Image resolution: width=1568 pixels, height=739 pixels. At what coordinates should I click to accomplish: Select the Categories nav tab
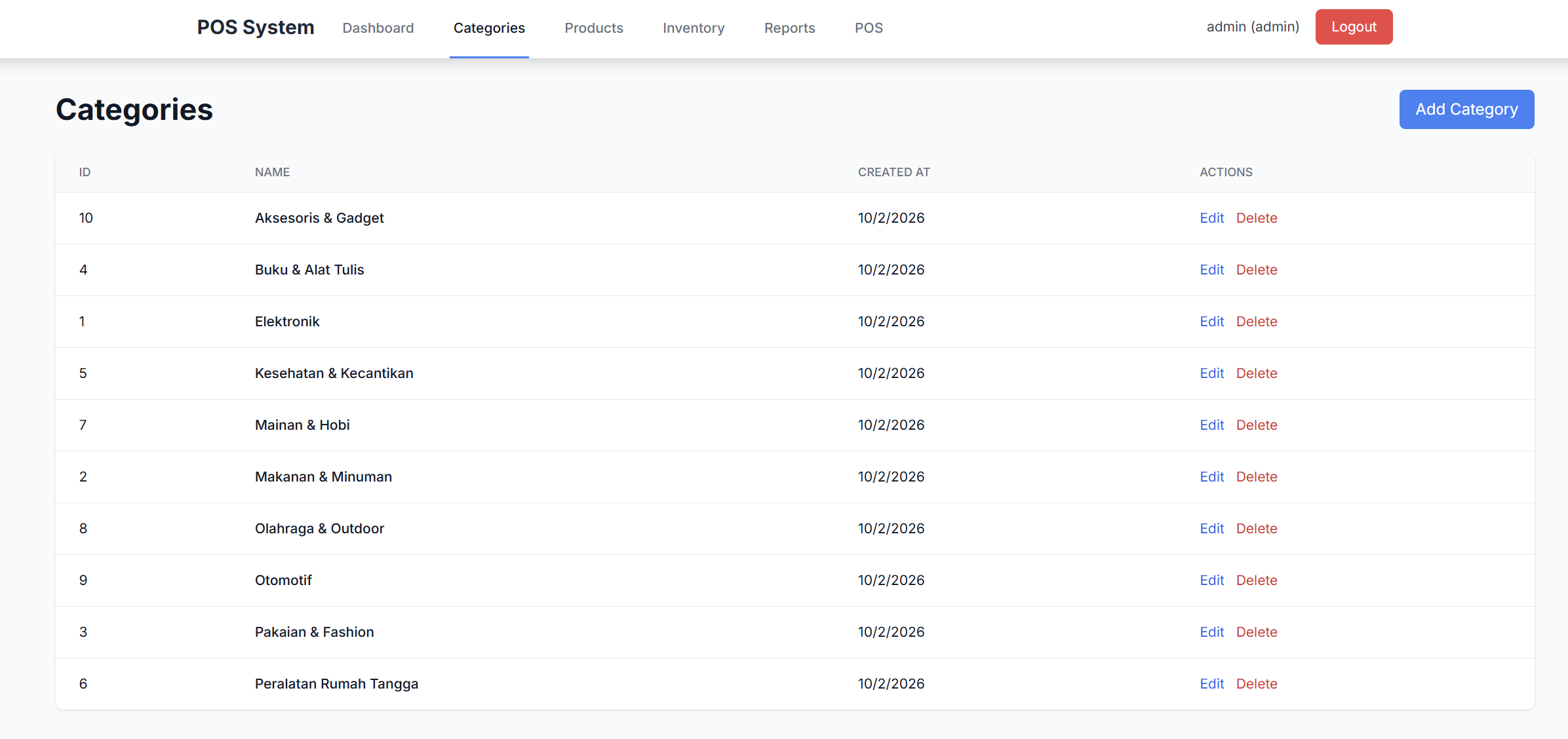(x=489, y=28)
